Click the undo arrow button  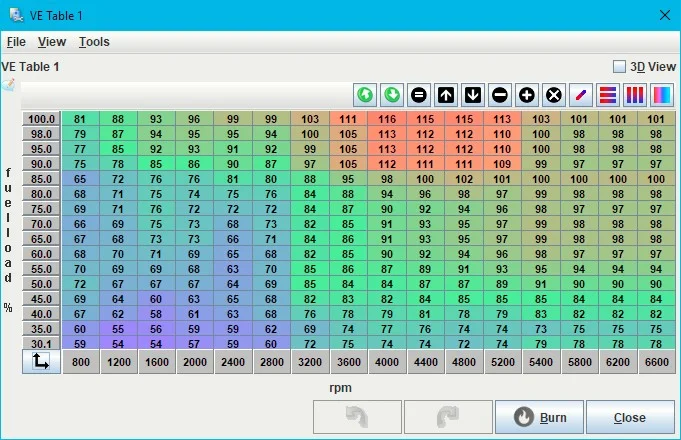pyautogui.click(x=357, y=417)
